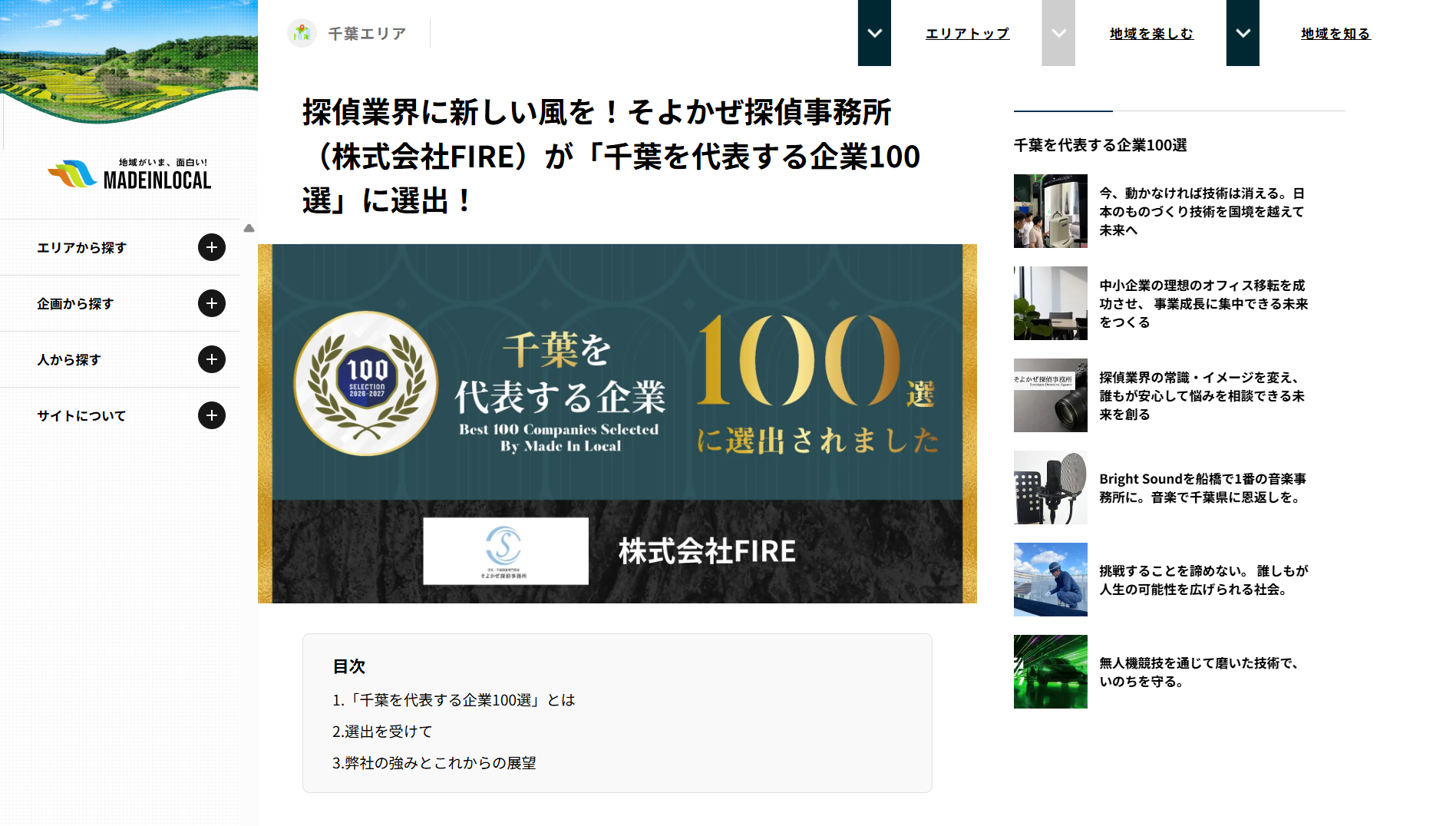Go to エリアトップ menu item
This screenshot has width=1456, height=826.
[967, 34]
